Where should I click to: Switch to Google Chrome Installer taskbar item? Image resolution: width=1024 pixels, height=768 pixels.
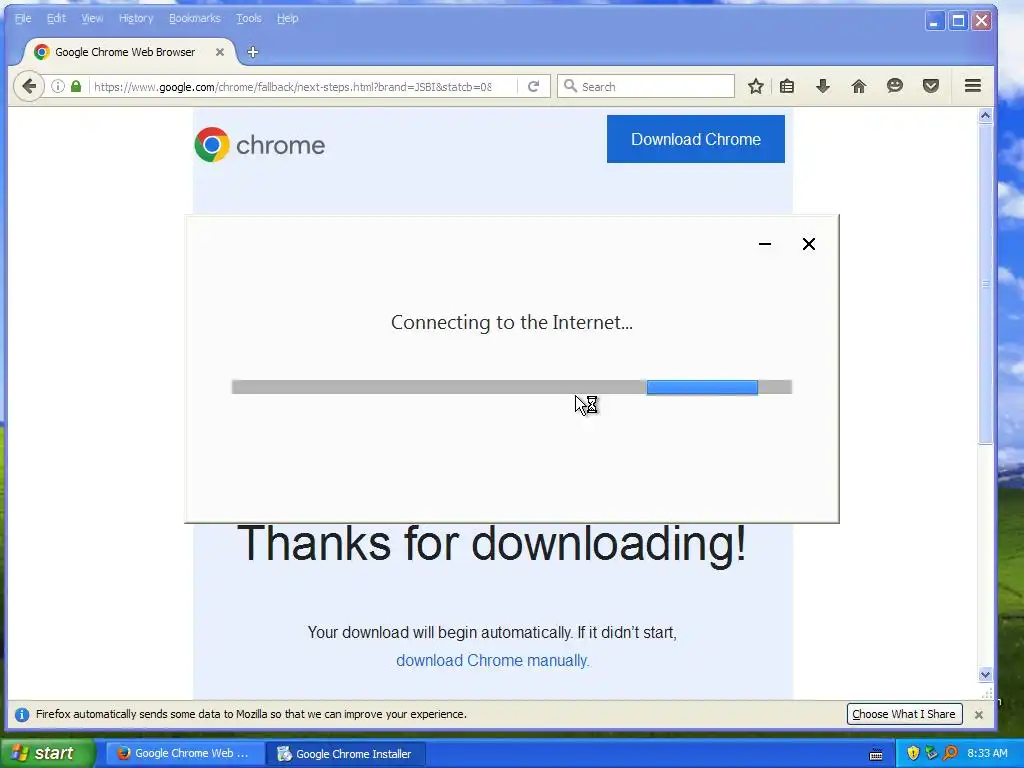346,754
